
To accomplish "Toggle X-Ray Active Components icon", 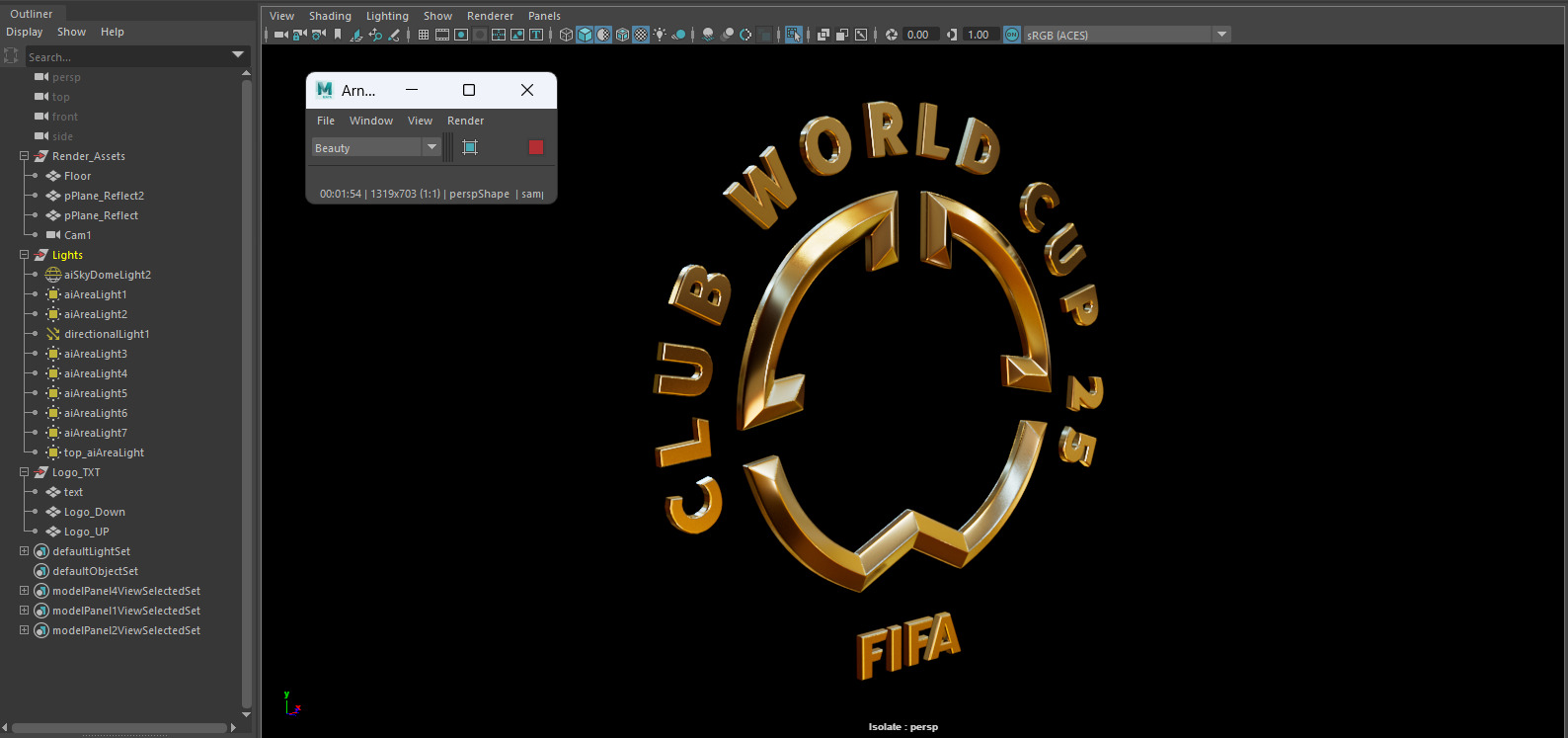I will [x=841, y=35].
